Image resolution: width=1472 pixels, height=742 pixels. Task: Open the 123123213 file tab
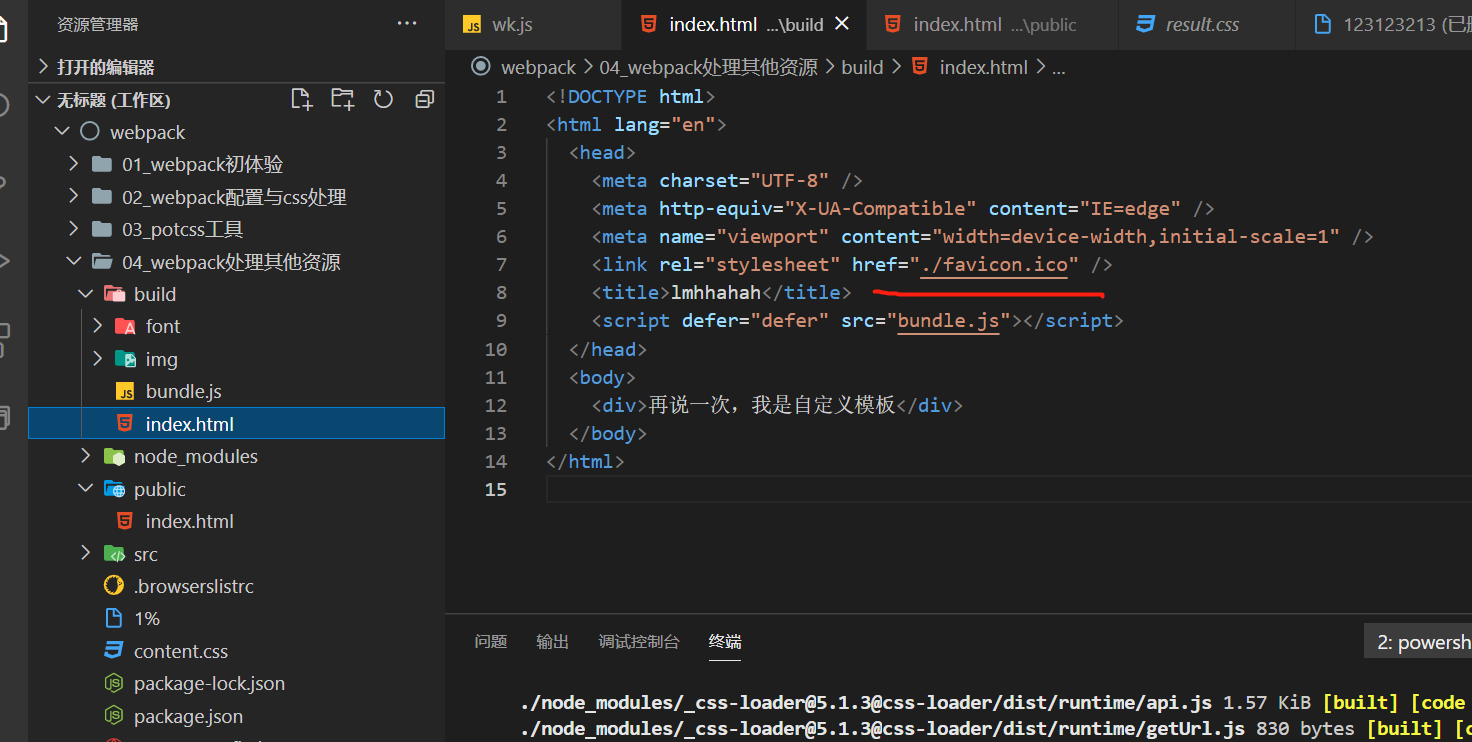point(1390,25)
